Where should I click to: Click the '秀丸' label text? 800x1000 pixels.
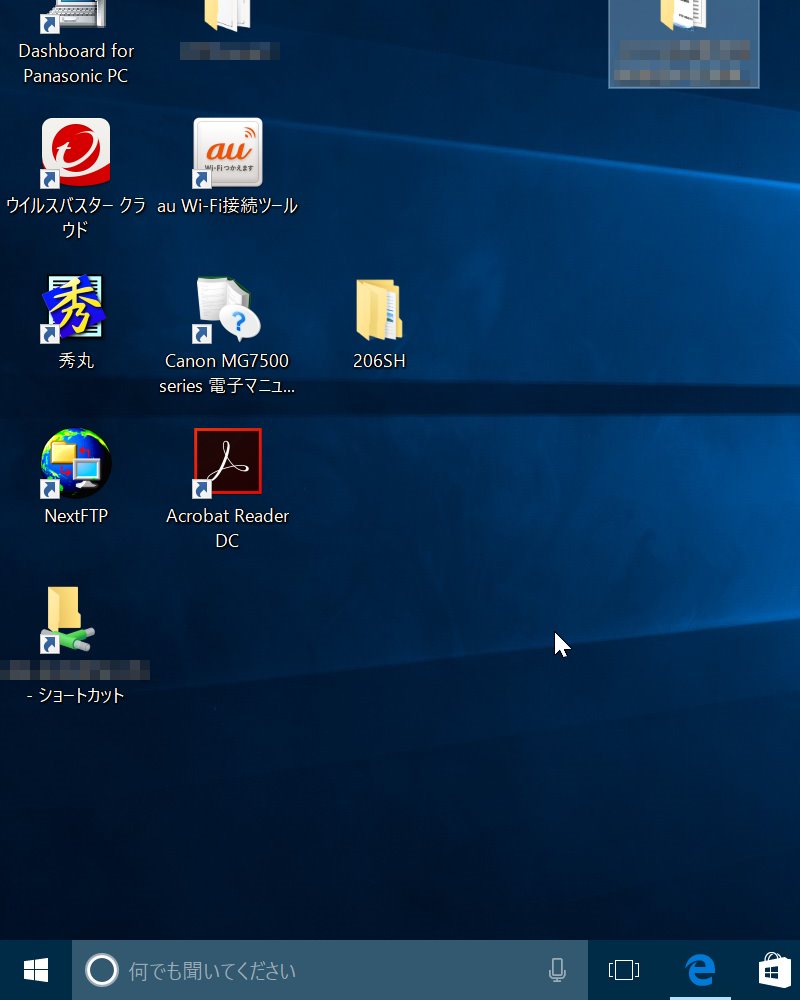pos(76,361)
